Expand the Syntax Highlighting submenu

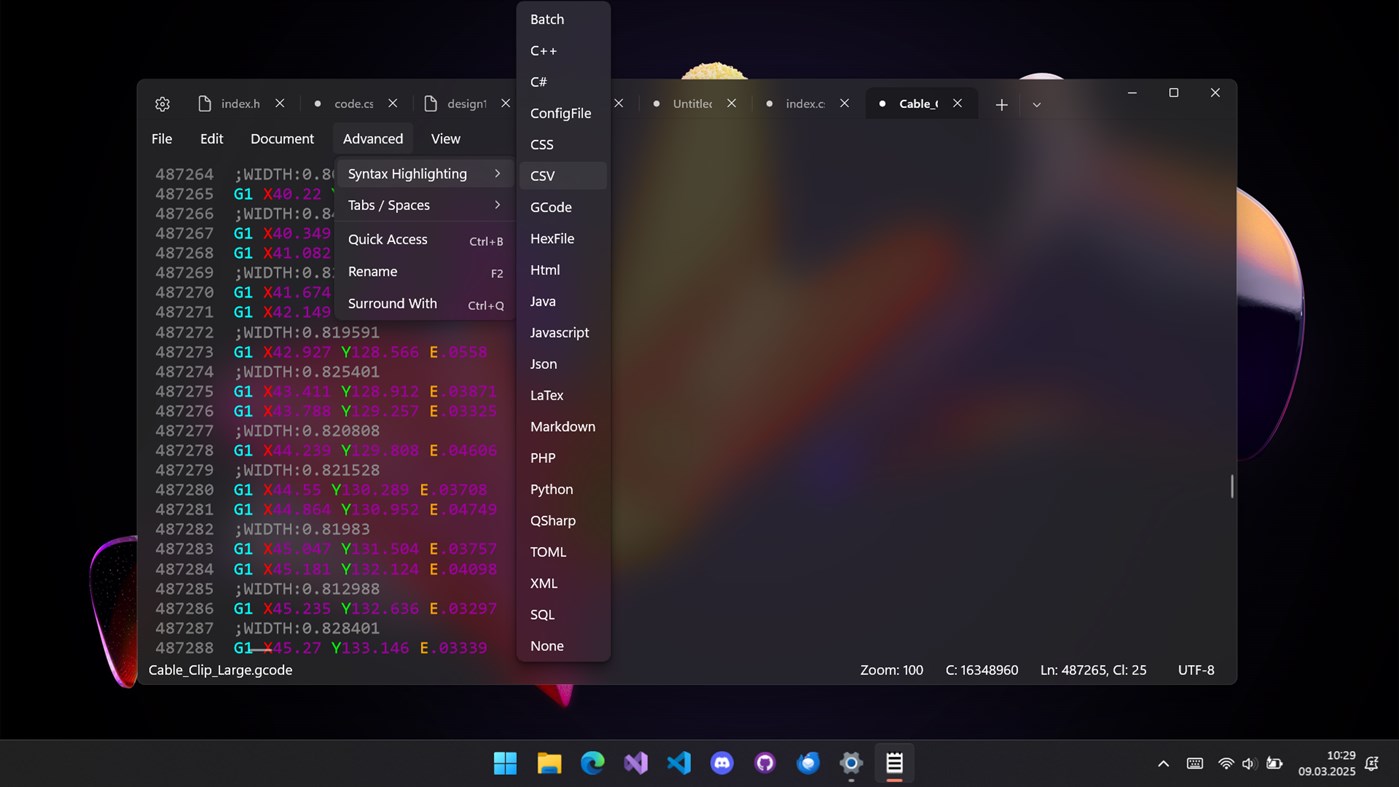pos(424,174)
